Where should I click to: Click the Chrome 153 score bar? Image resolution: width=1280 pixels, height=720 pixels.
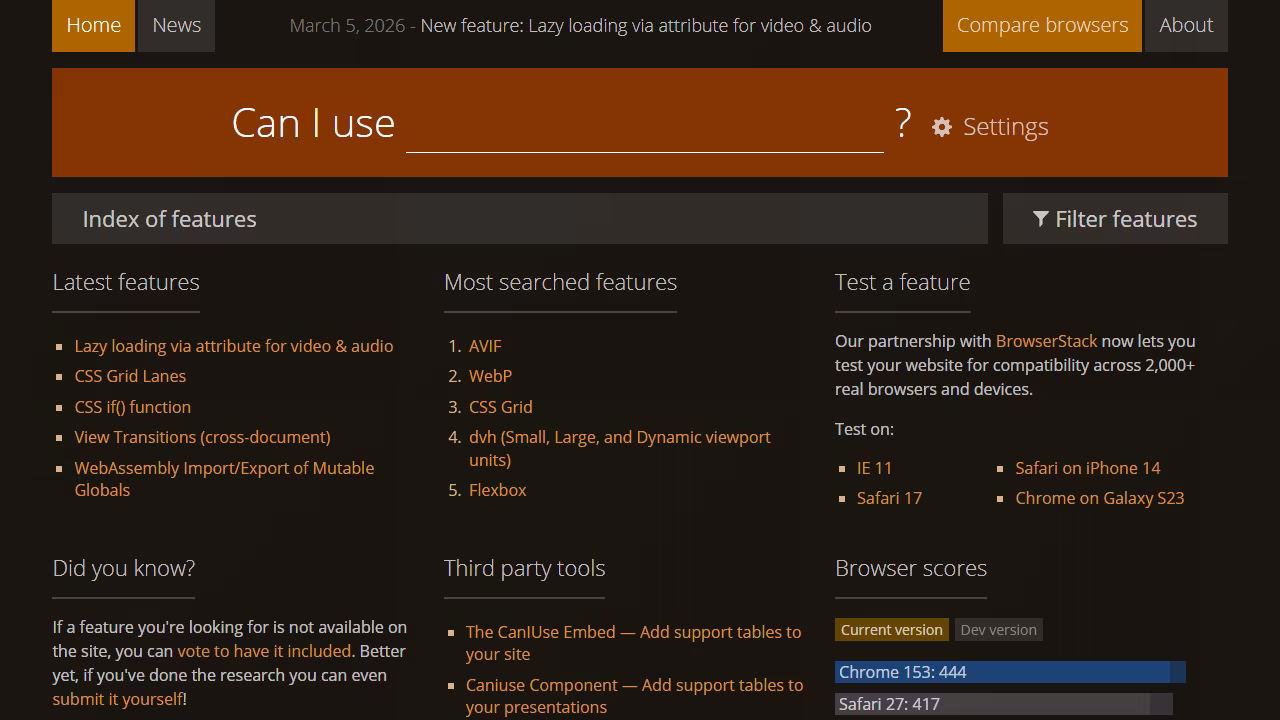[1010, 672]
